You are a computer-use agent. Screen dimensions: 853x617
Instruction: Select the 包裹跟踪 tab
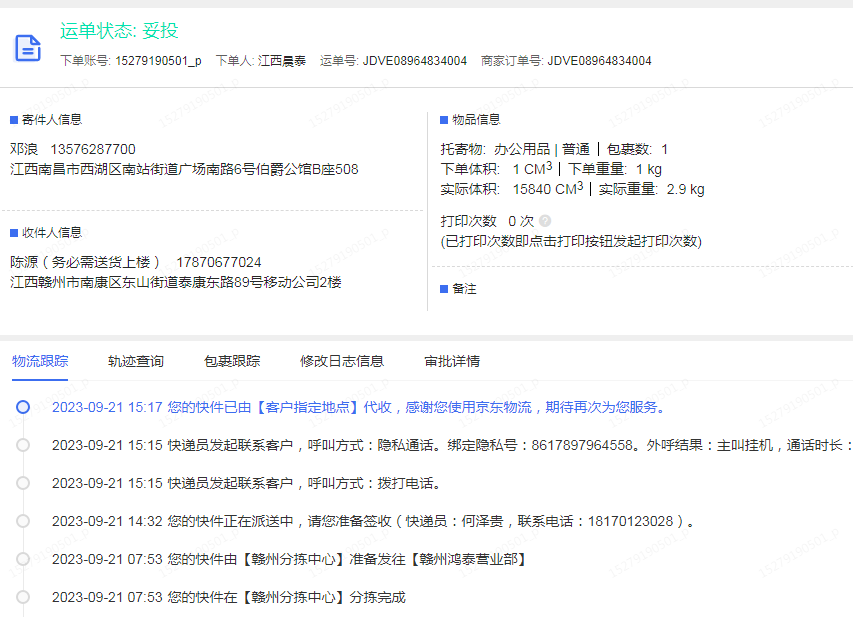pyautogui.click(x=231, y=361)
